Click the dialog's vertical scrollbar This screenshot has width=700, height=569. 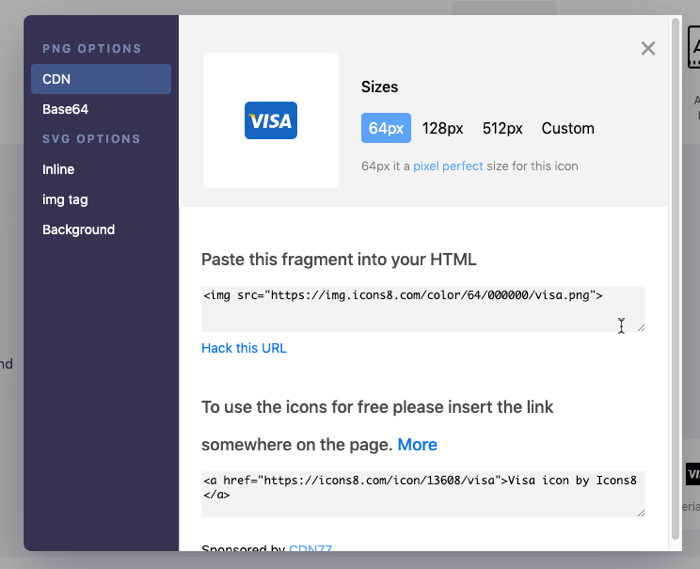[675, 279]
